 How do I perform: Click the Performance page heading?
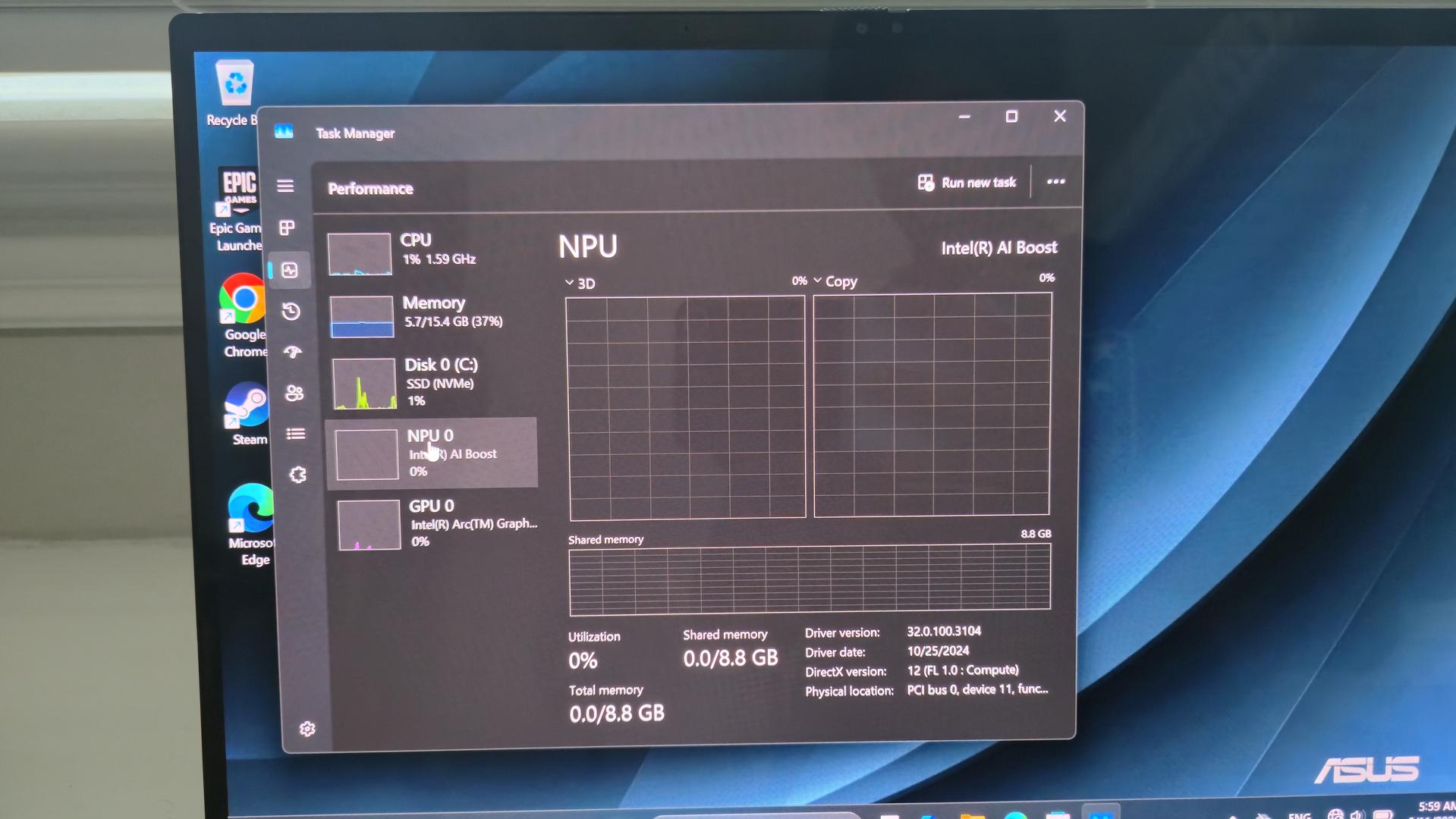[x=370, y=189]
